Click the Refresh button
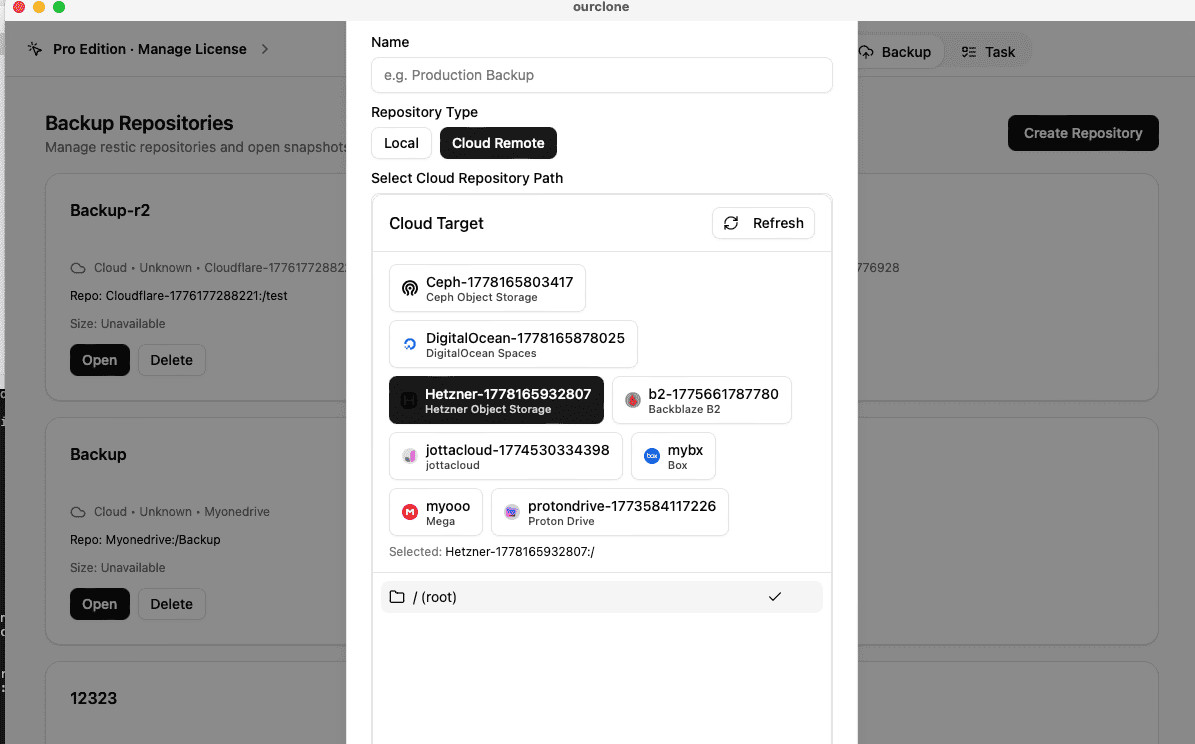This screenshot has width=1195, height=744. point(764,223)
